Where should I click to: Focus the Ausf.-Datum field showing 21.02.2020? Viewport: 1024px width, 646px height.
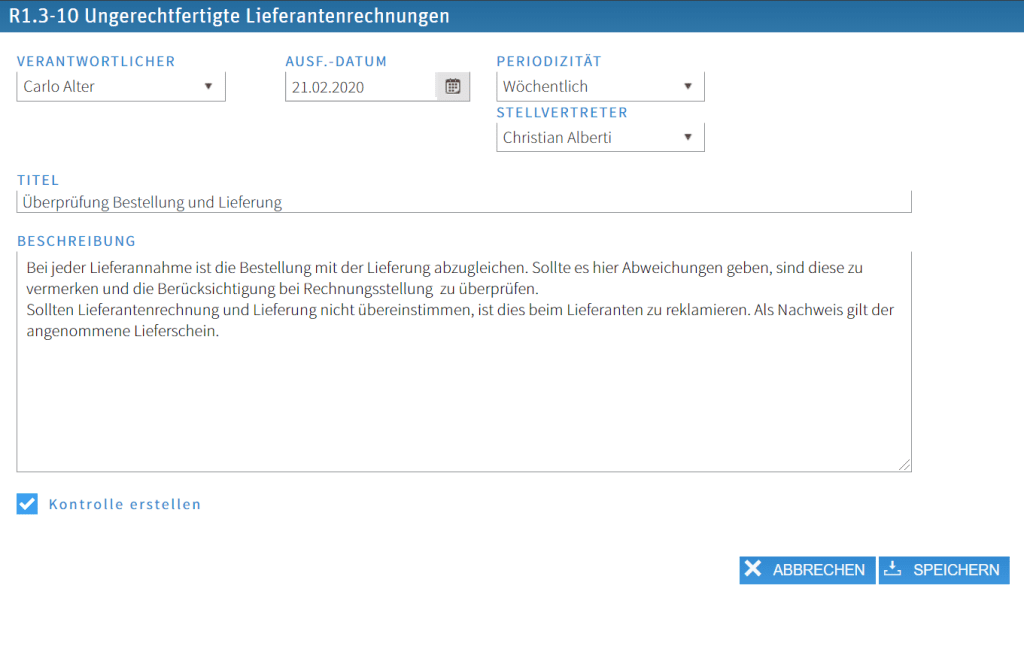360,87
